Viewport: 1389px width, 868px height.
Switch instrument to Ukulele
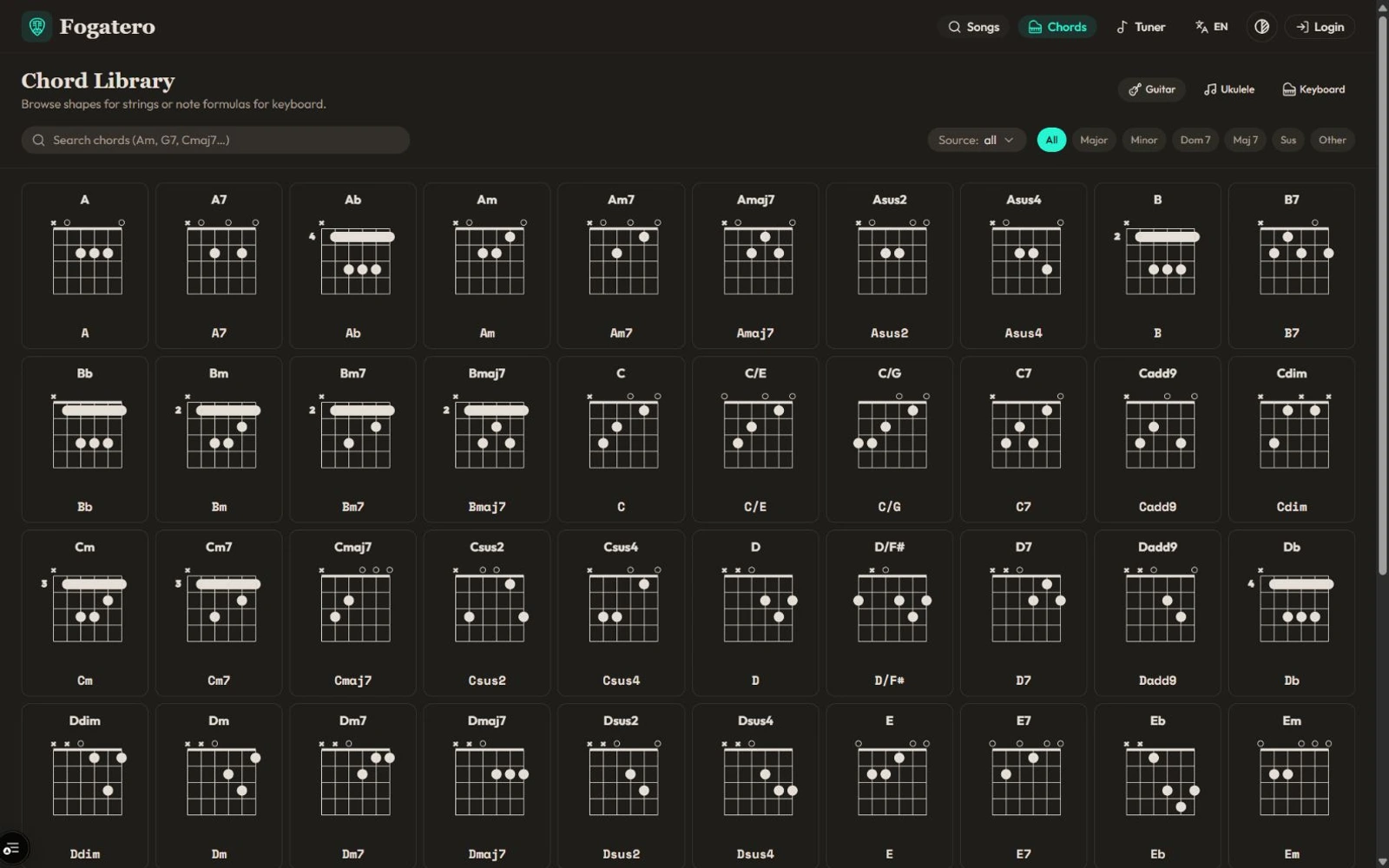point(1228,89)
